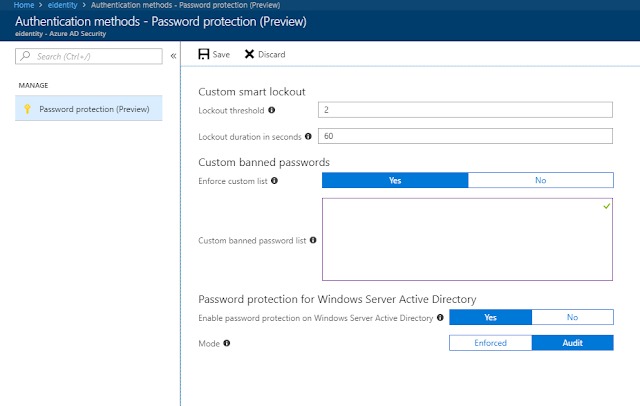Disable password protection on Windows Server AD
The image size is (640, 406).
point(572,317)
